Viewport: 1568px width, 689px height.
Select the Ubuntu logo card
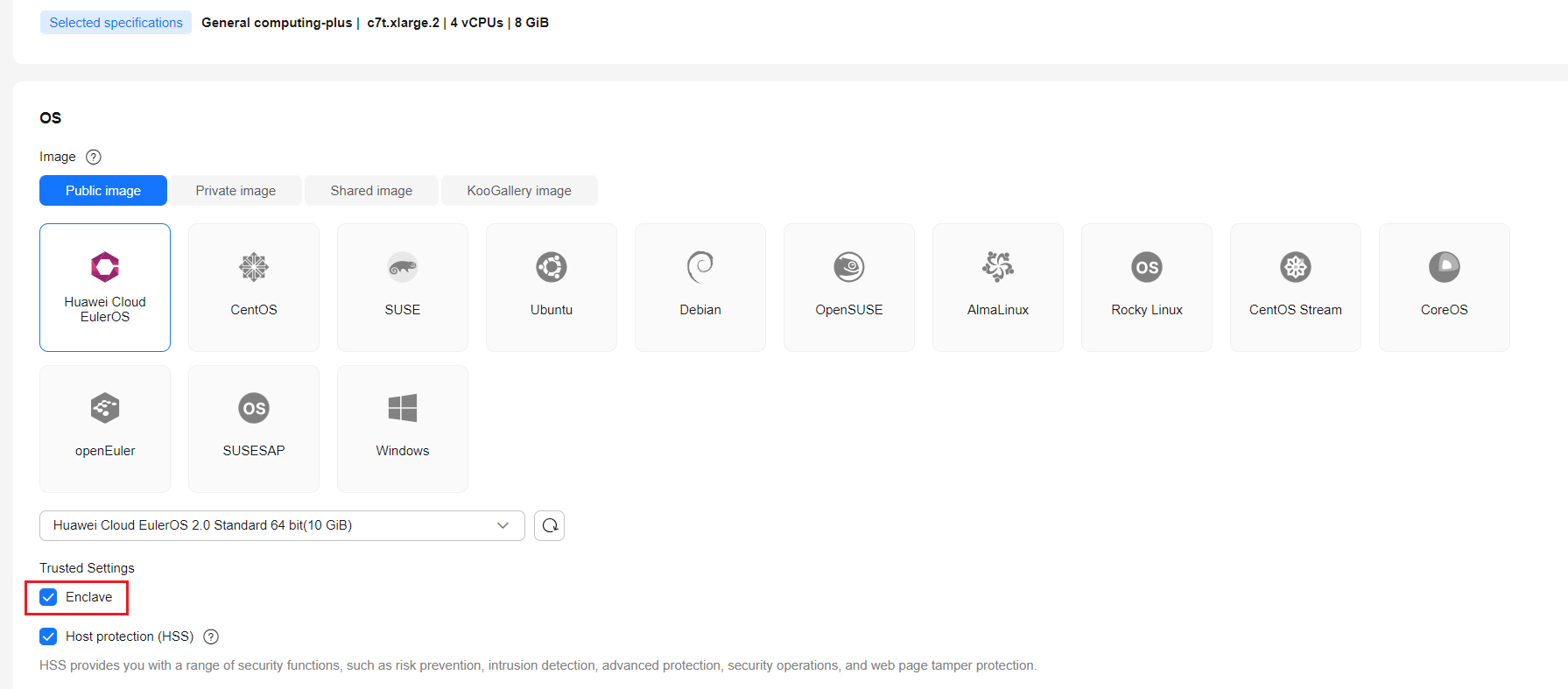click(552, 287)
